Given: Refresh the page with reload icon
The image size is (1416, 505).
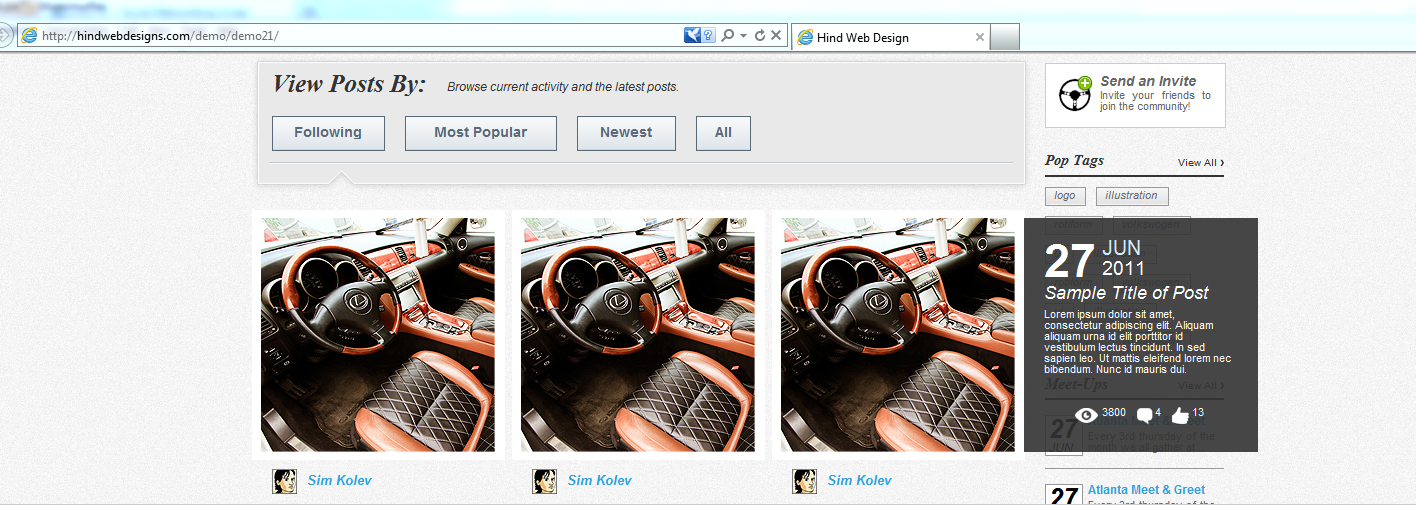Looking at the screenshot, I should pyautogui.click(x=760, y=36).
